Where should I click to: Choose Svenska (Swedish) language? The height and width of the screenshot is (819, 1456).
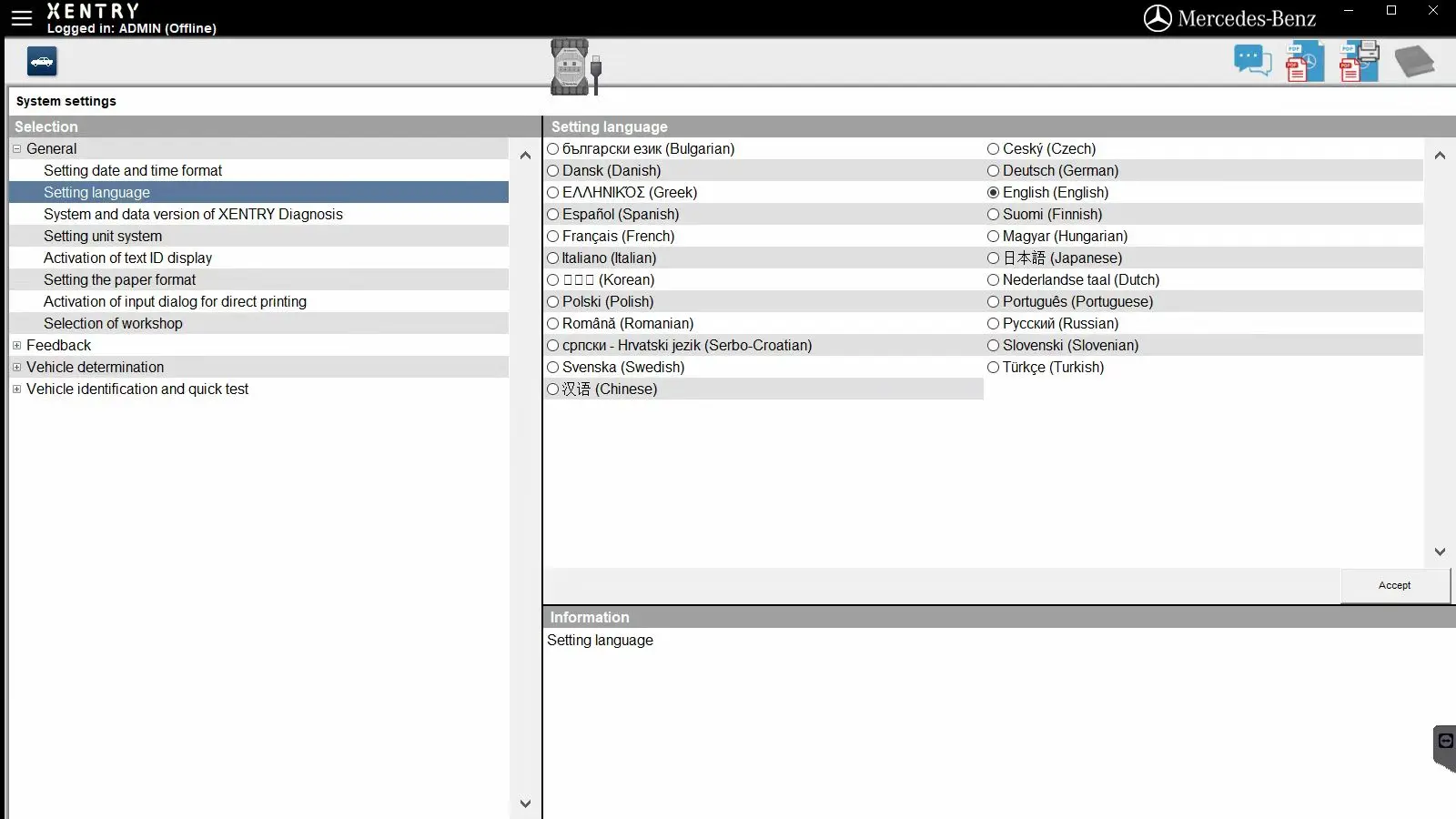tap(552, 367)
